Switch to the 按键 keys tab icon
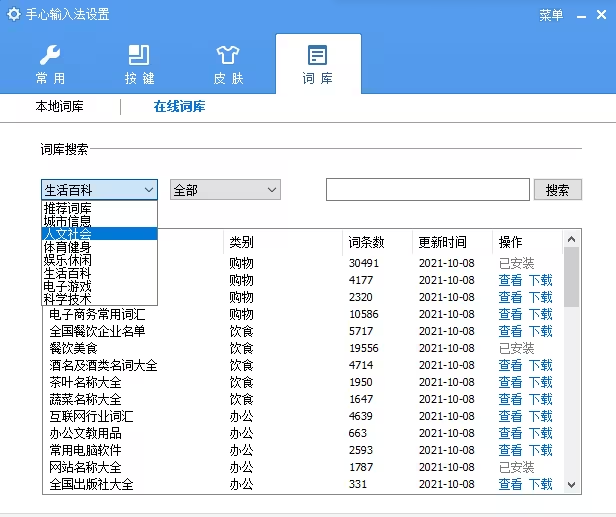Image resolution: width=616 pixels, height=517 pixels. coord(139,64)
